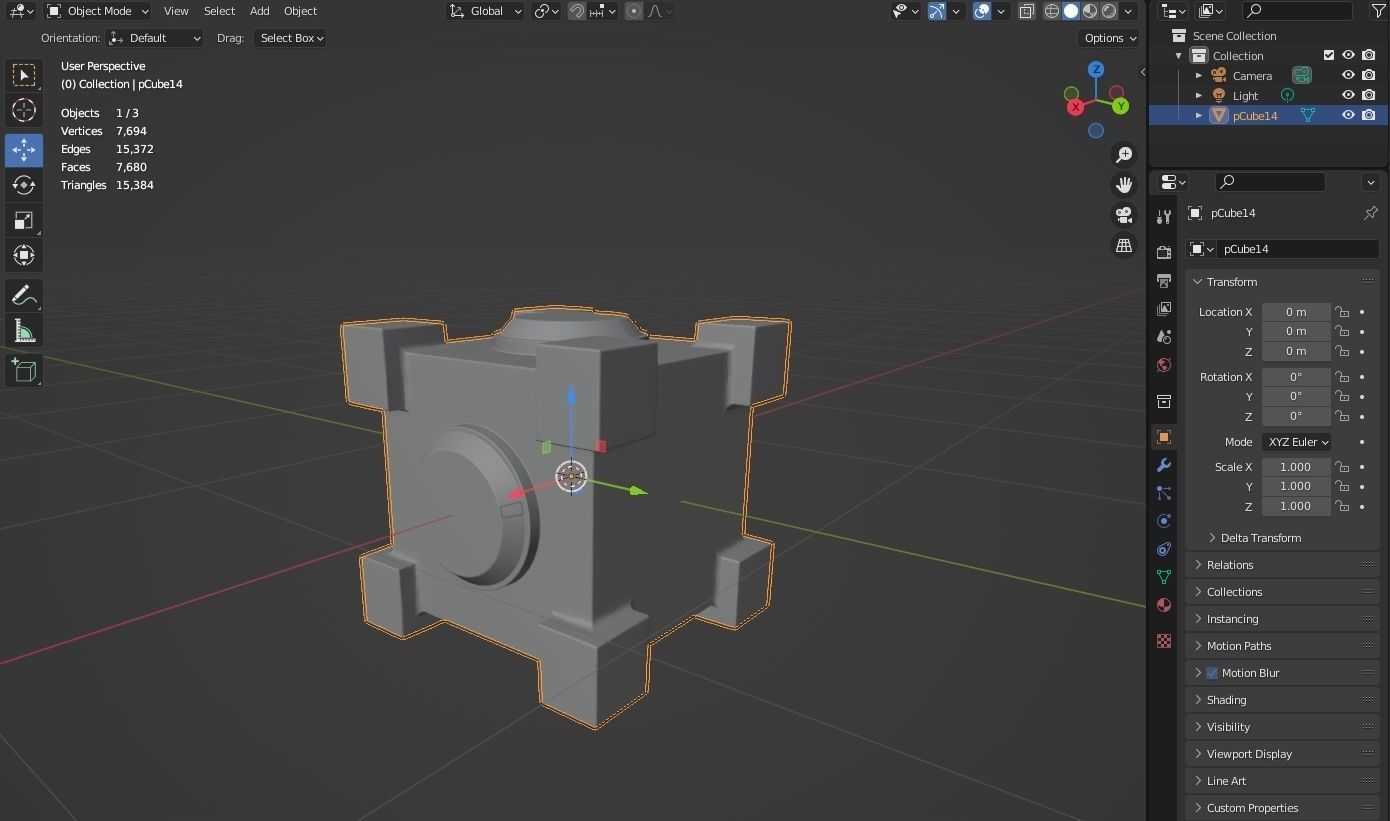The width and height of the screenshot is (1390, 821).
Task: Click the pan view hand icon
Action: (x=1124, y=185)
